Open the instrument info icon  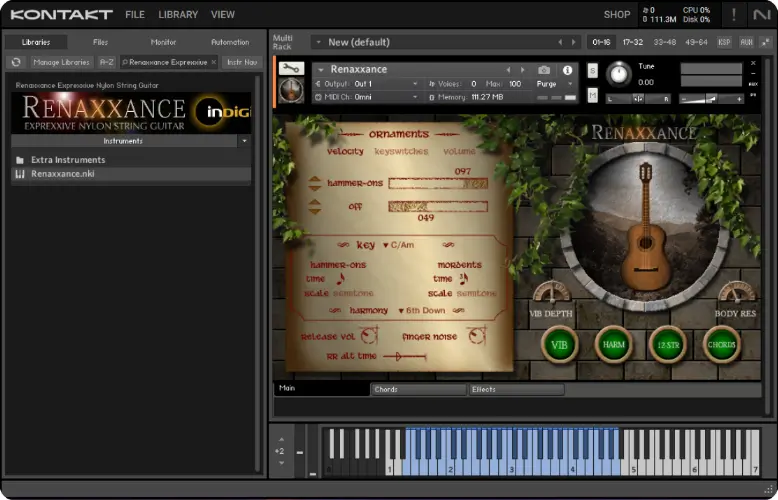567,70
